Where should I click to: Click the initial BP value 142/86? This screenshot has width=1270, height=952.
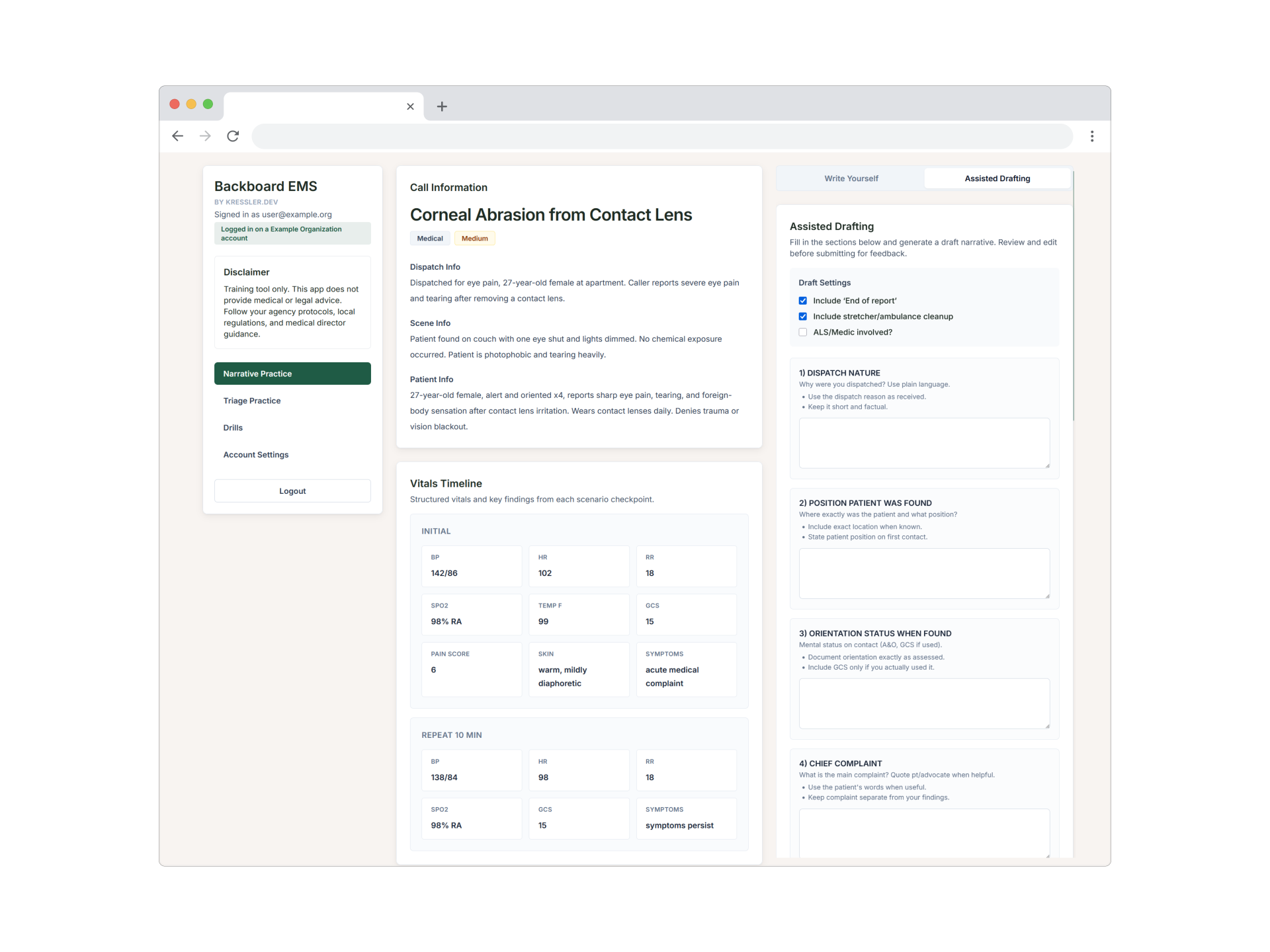coord(444,573)
